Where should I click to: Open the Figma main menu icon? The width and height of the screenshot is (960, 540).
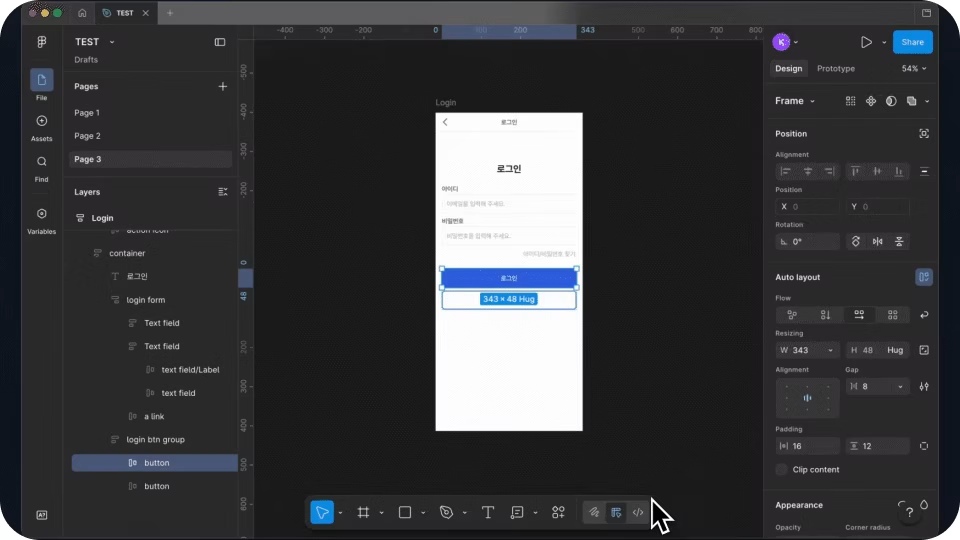[42, 42]
